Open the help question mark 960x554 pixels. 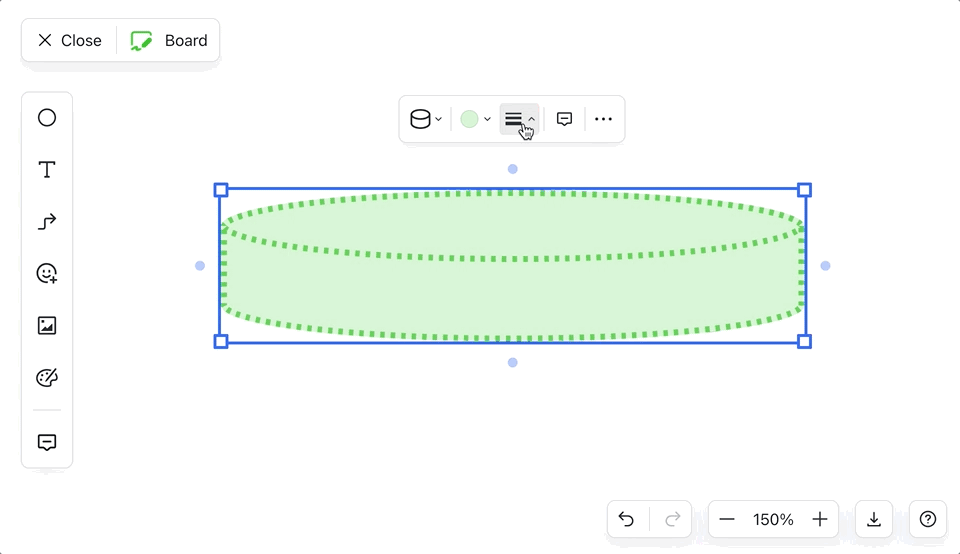(x=928, y=519)
